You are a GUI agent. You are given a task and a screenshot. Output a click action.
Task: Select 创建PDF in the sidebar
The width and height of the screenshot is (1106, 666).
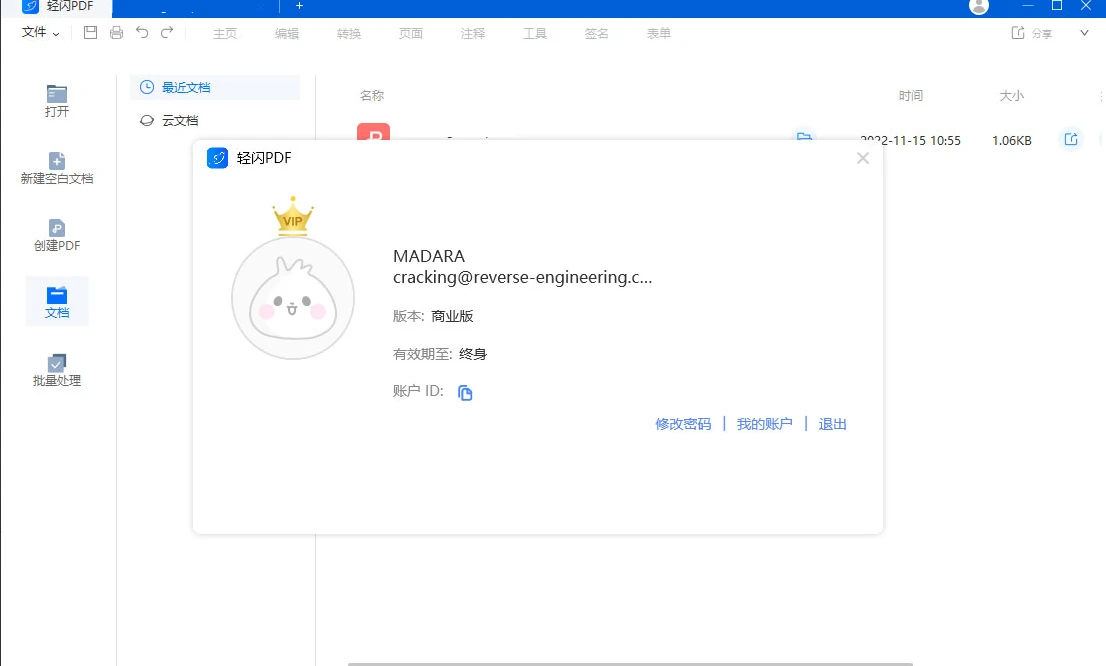56,234
